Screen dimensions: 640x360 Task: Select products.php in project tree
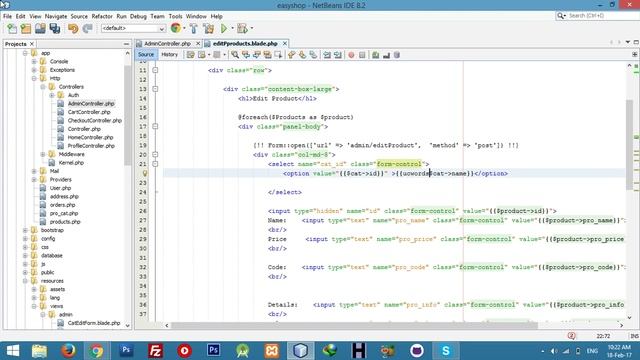pyautogui.click(x=65, y=222)
